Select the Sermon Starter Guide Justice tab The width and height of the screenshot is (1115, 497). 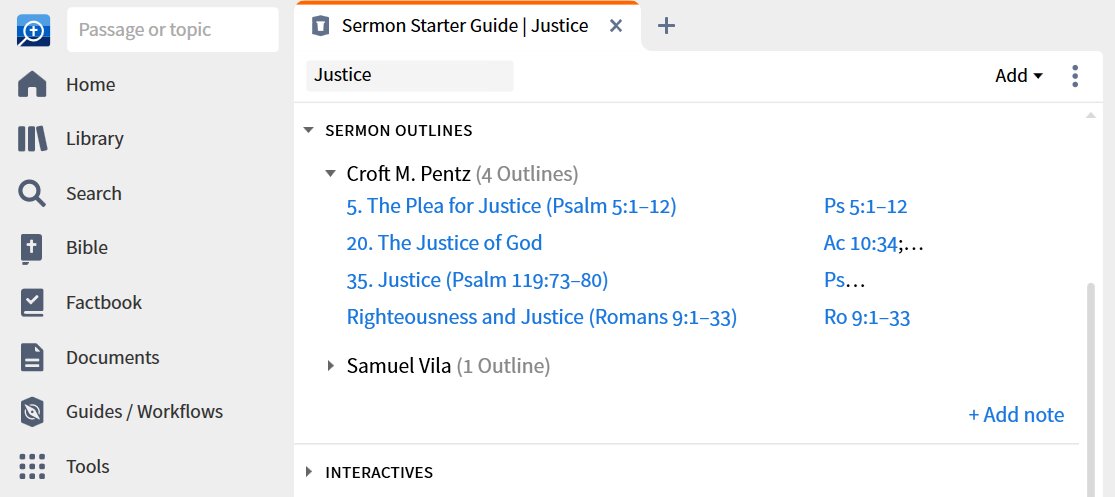pyautogui.click(x=465, y=26)
